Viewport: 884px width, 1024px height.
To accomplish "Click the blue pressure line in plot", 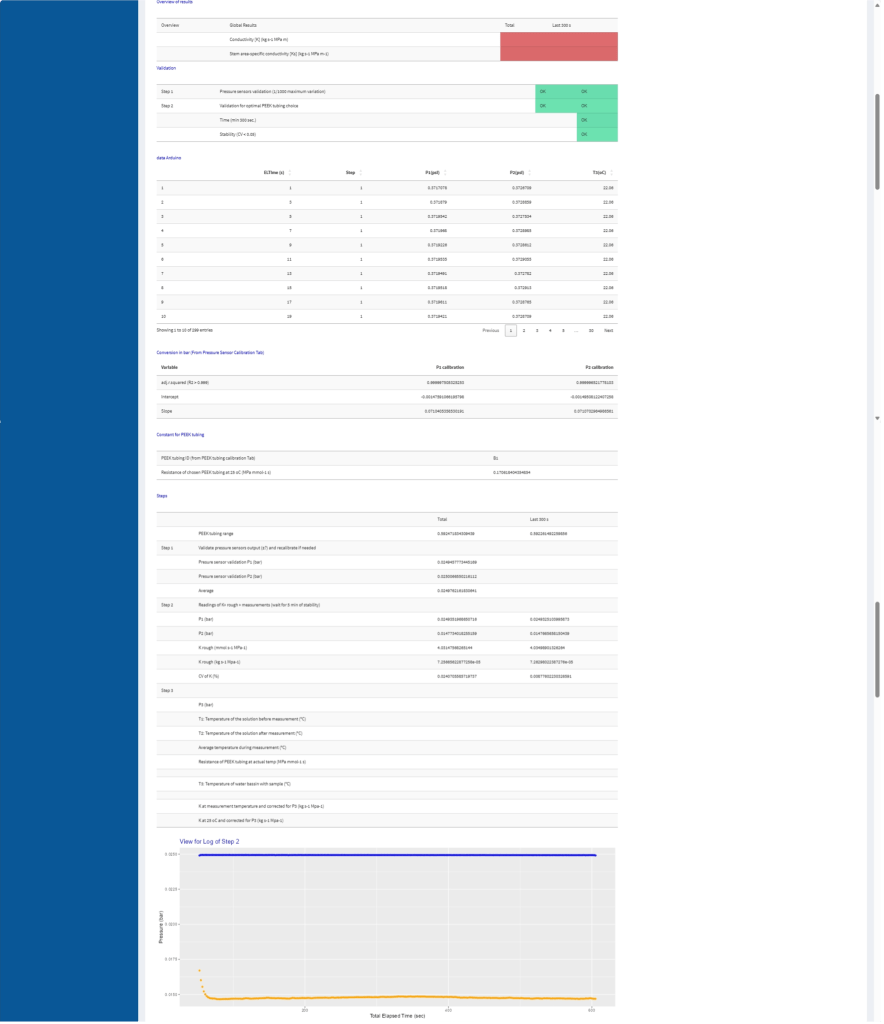I will tap(400, 855).
